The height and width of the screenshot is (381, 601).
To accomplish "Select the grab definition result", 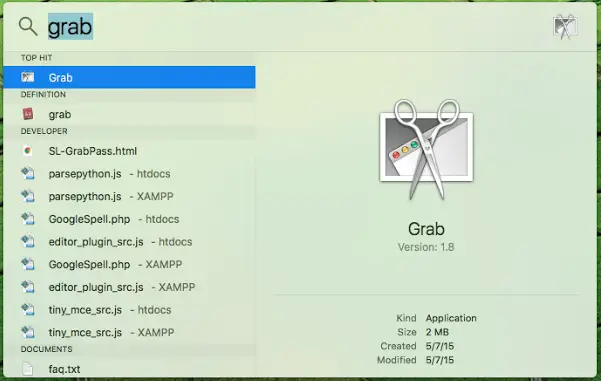I will pos(130,114).
